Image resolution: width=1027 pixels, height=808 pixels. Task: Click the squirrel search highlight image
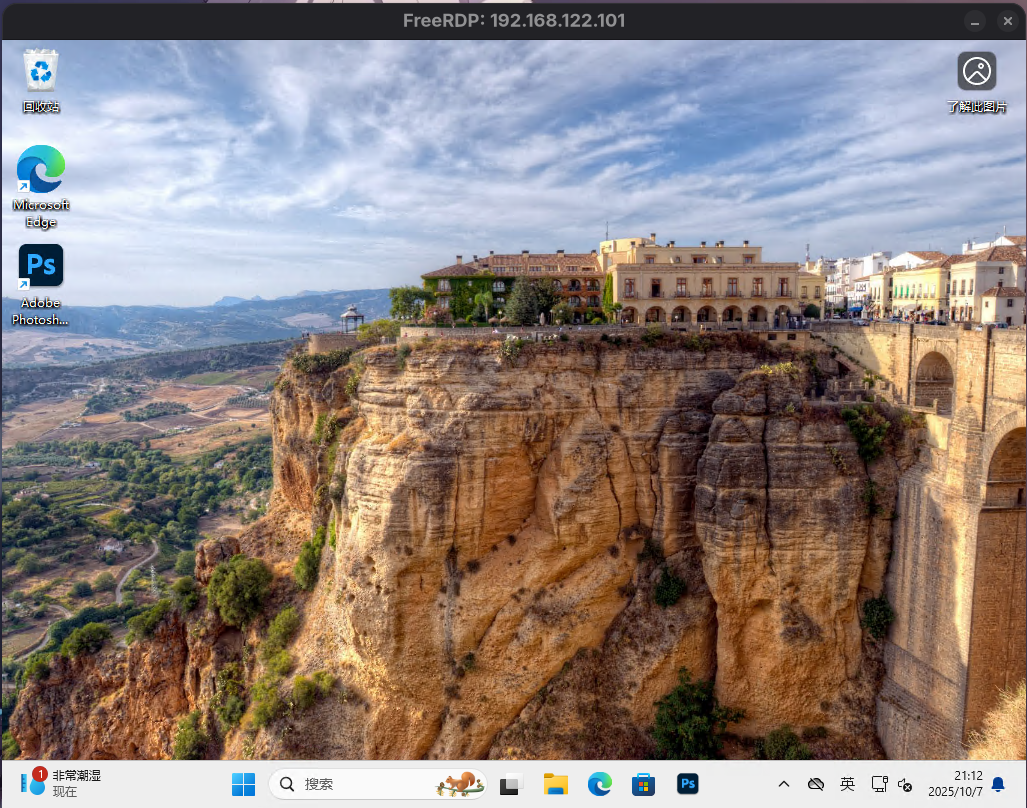click(460, 785)
